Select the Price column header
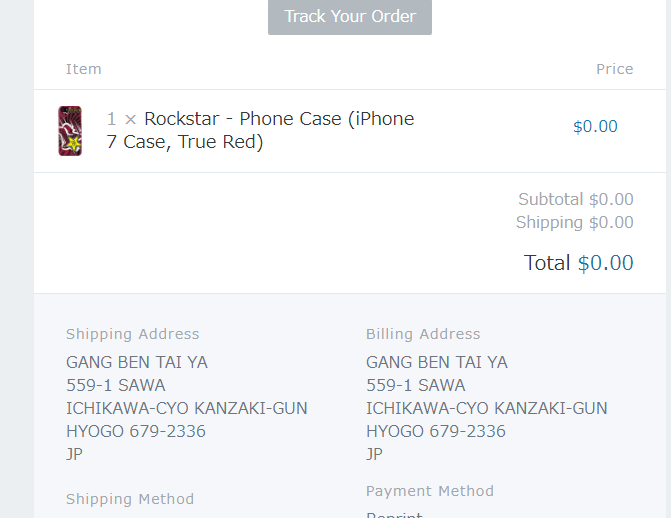Image resolution: width=671 pixels, height=518 pixels. pos(615,69)
